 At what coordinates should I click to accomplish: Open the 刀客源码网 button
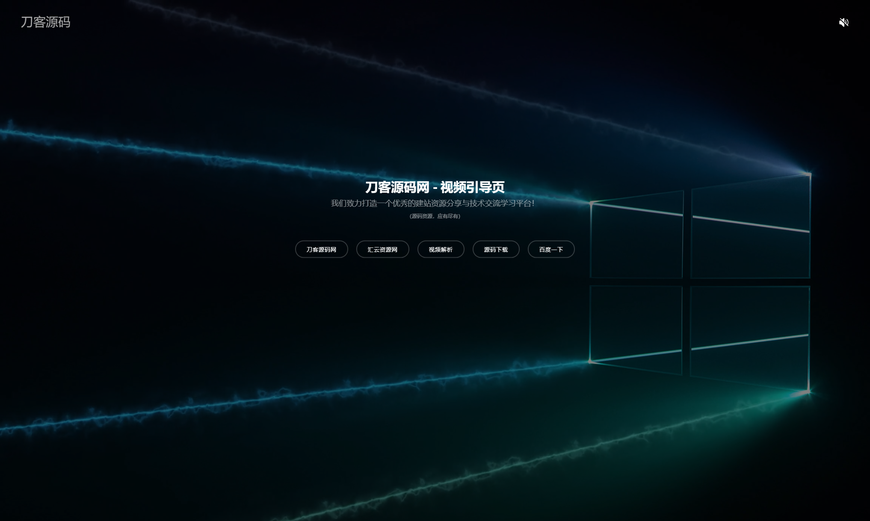[x=321, y=249]
